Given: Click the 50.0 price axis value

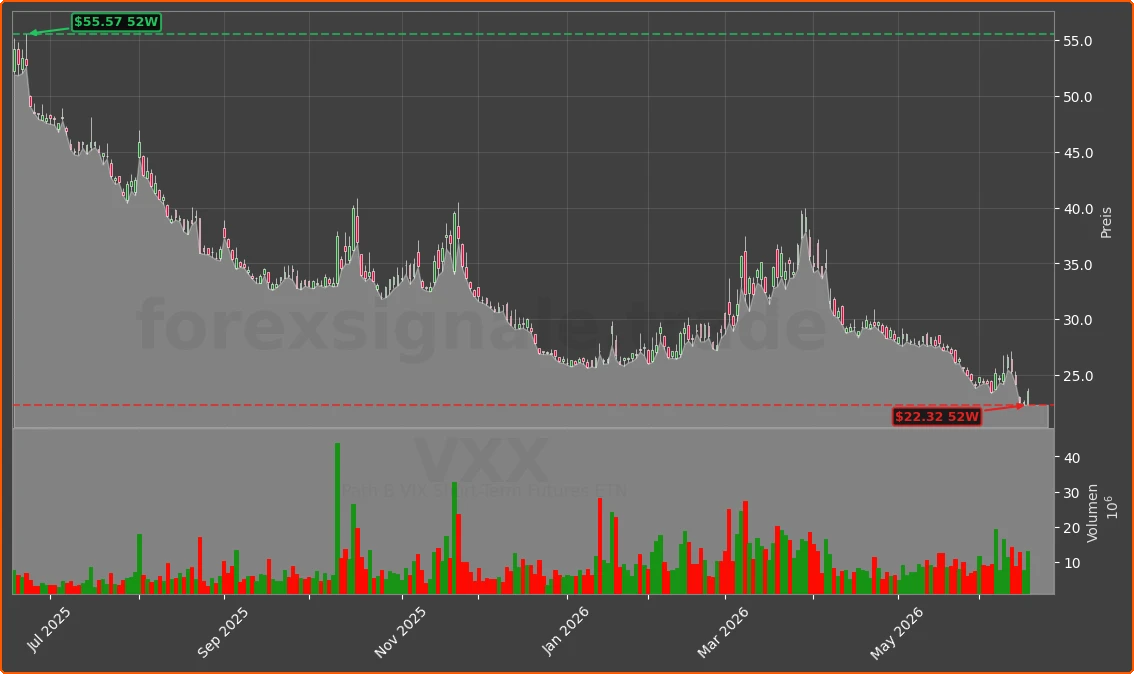Looking at the screenshot, I should pos(1078,97).
